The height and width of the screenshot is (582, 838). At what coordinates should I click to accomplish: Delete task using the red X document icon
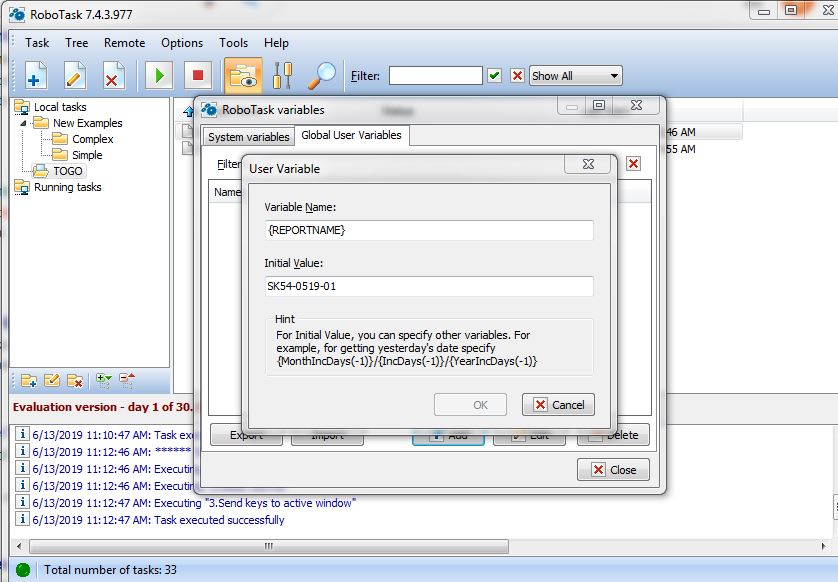[x=113, y=75]
